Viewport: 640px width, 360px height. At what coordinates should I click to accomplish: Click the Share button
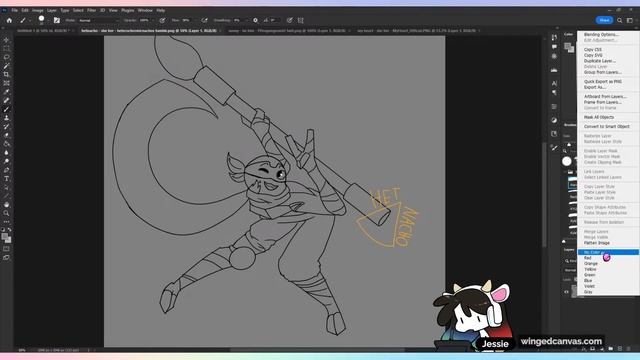(604, 20)
